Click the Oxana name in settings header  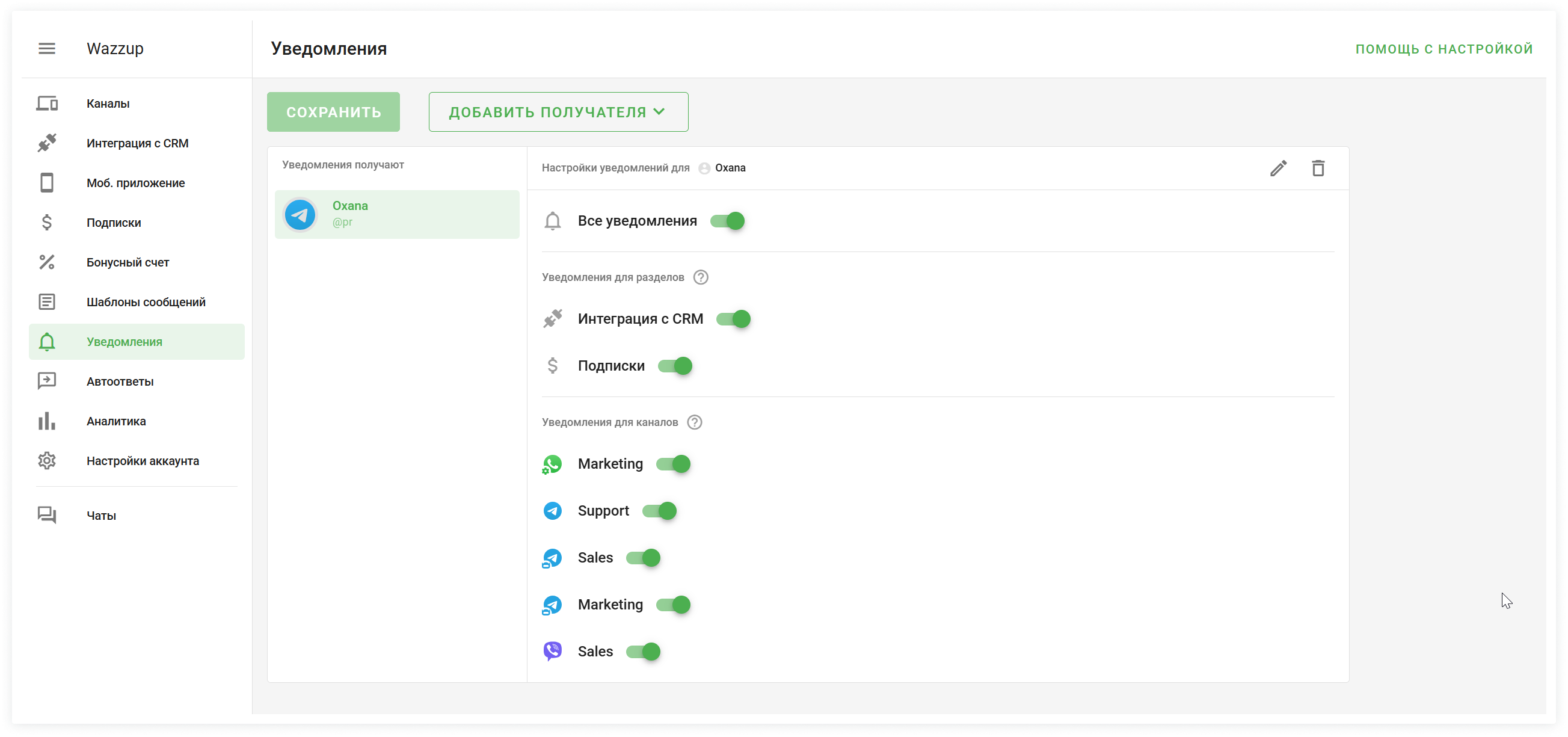pyautogui.click(x=730, y=168)
